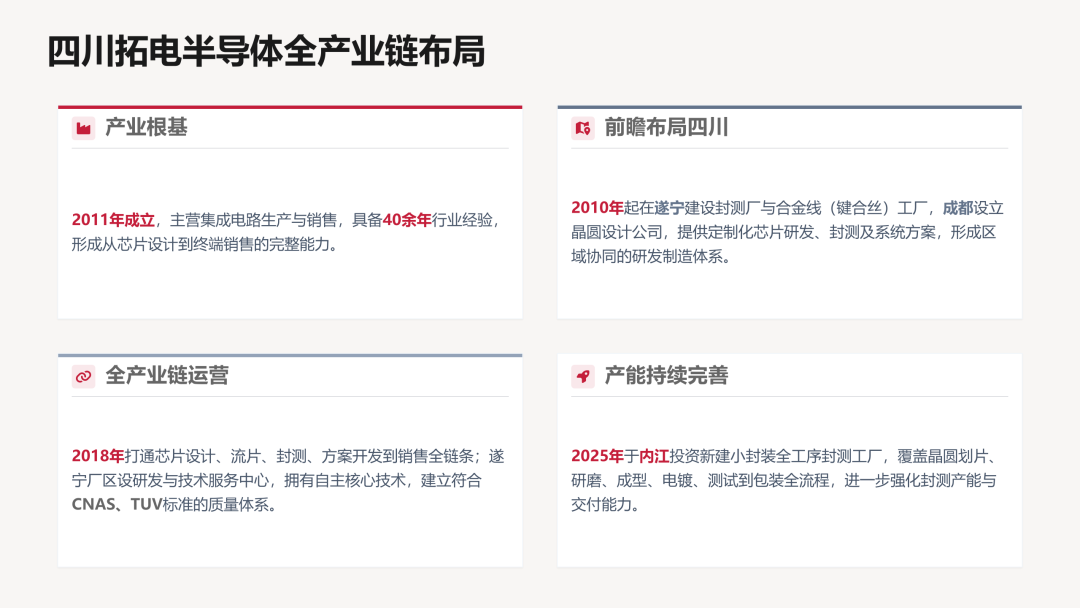Screen dimensions: 1080x608
Task: Click the chain link icon beside 全产业链运营
Action: pos(83,377)
